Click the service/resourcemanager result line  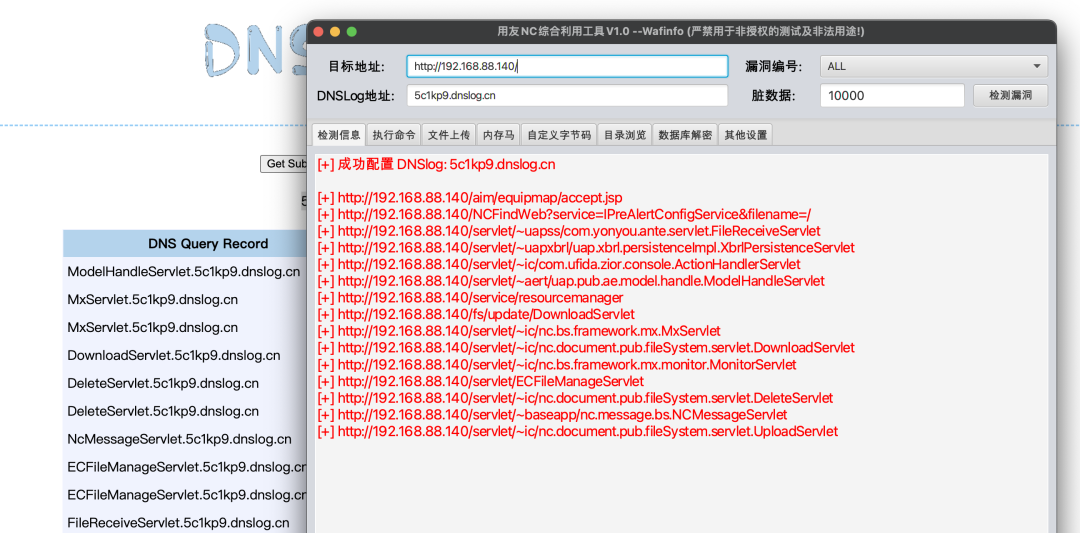pos(470,297)
